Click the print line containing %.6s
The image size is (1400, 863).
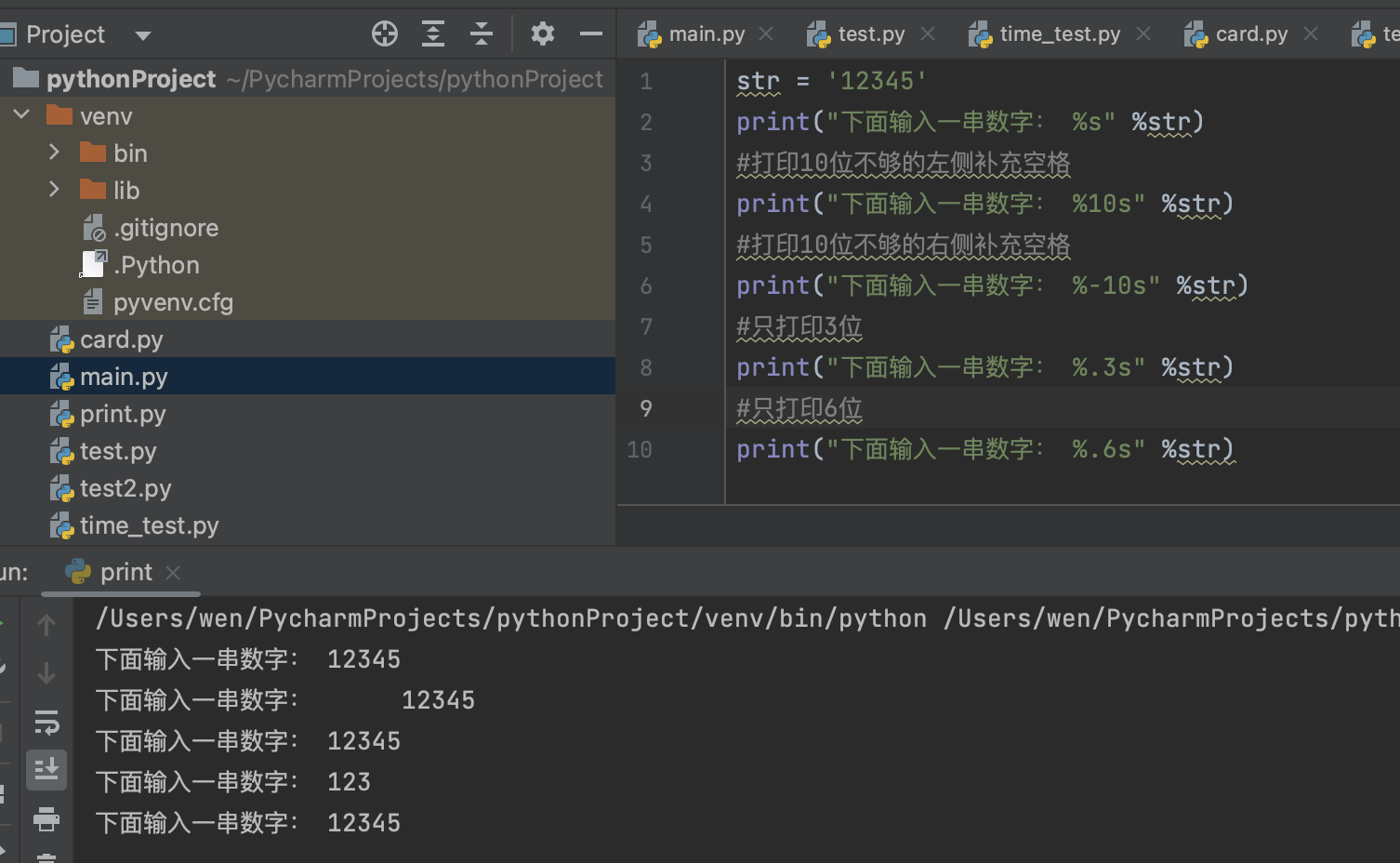pos(985,449)
